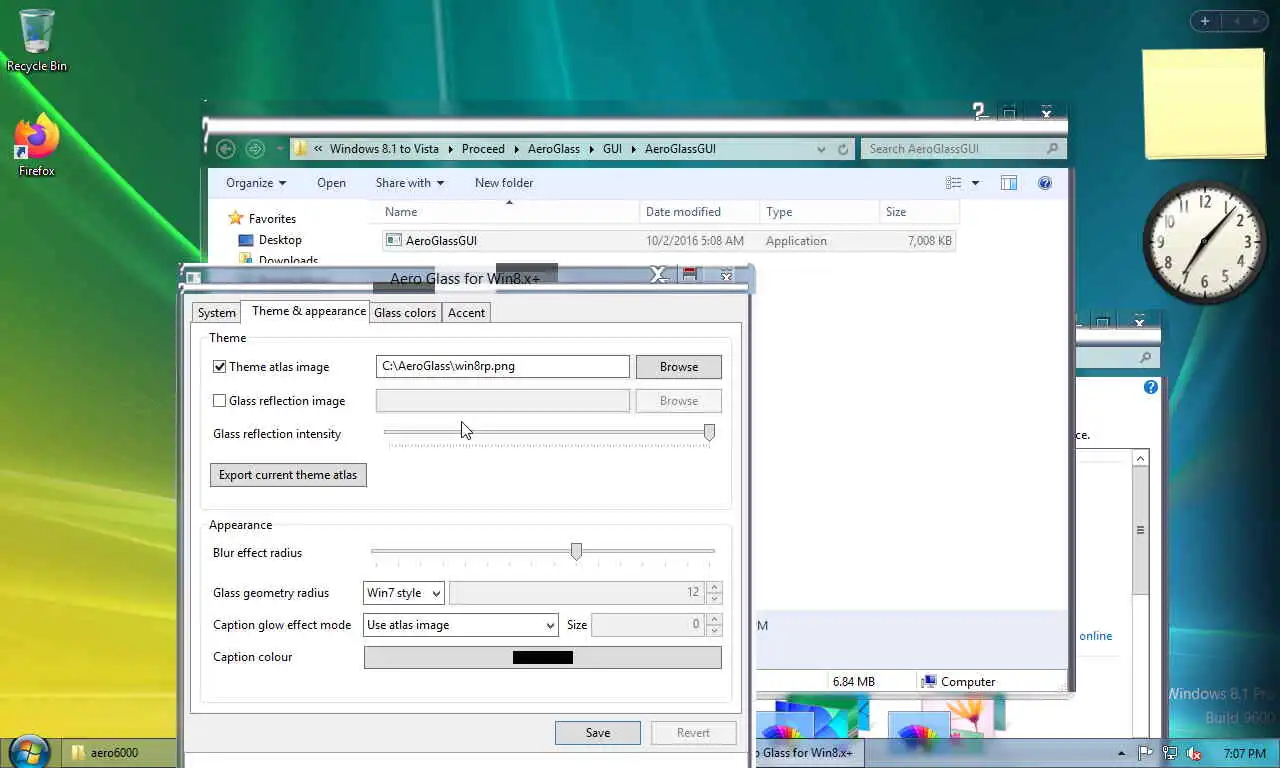Screen dimensions: 1280x768
Task: Click the yellow sticky note gadget
Action: (x=1204, y=104)
